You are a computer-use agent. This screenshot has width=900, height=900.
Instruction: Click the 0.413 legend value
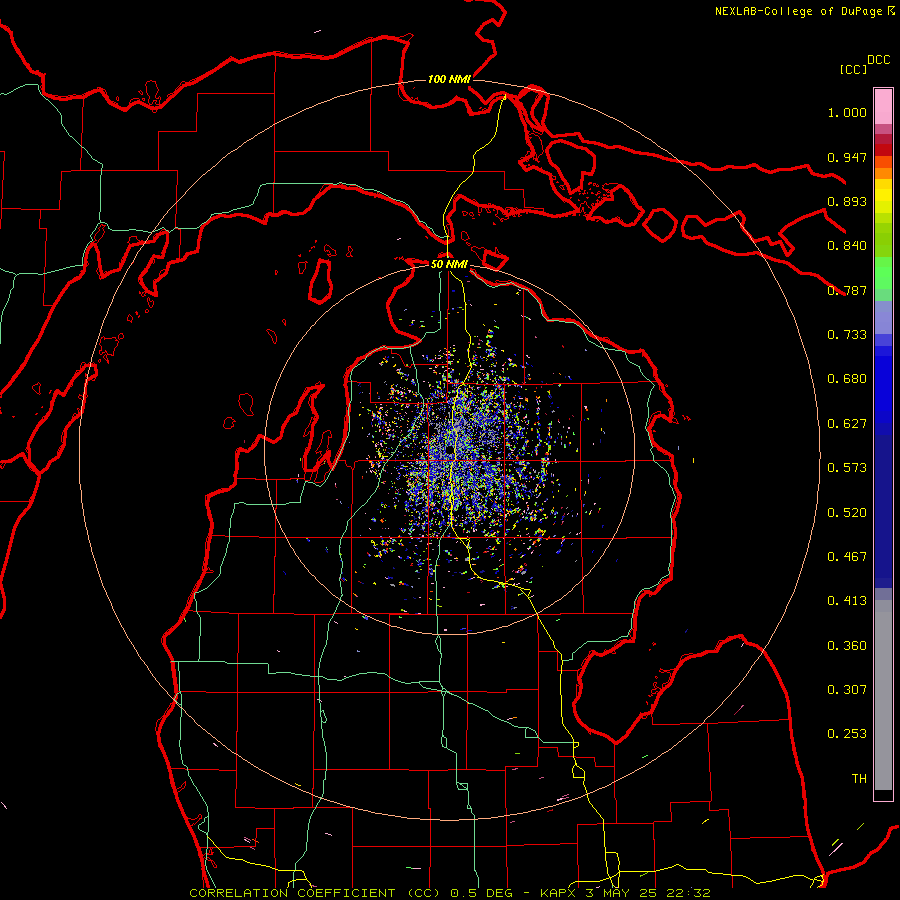coord(847,601)
